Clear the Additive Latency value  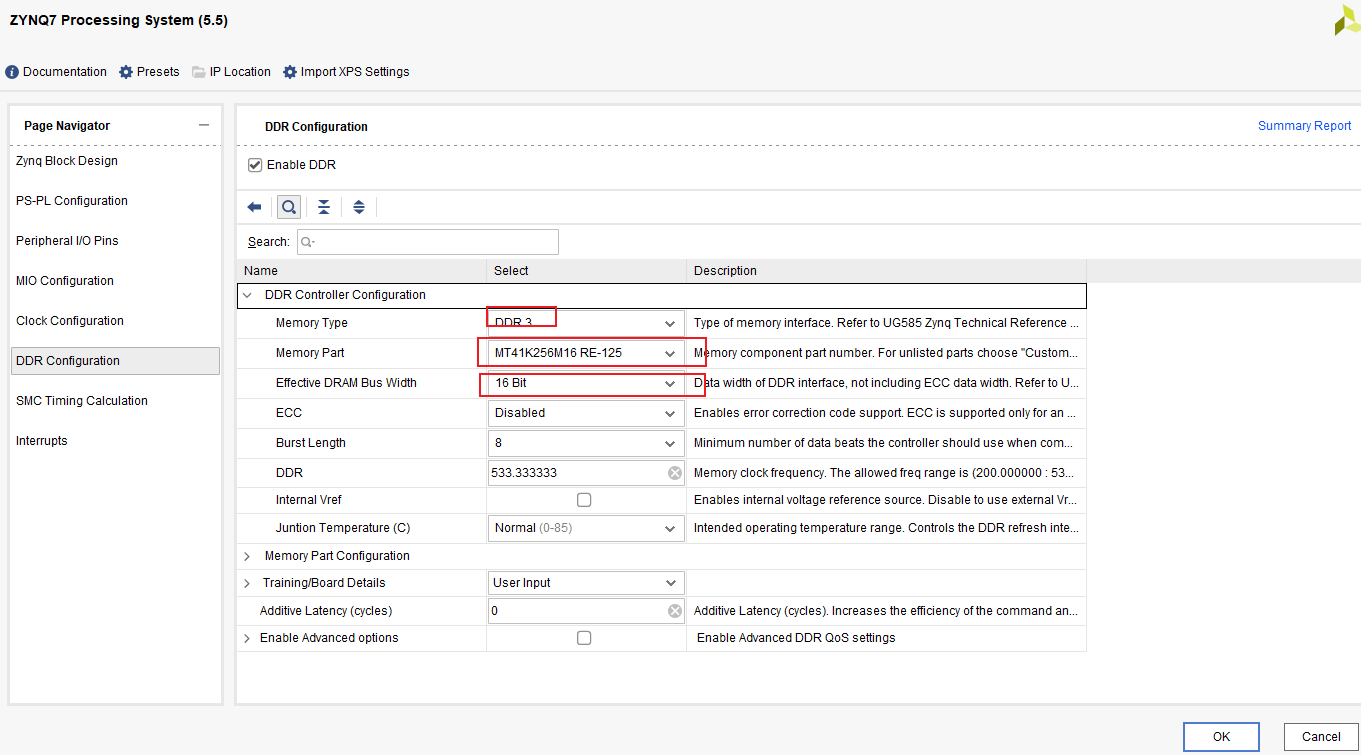[675, 611]
